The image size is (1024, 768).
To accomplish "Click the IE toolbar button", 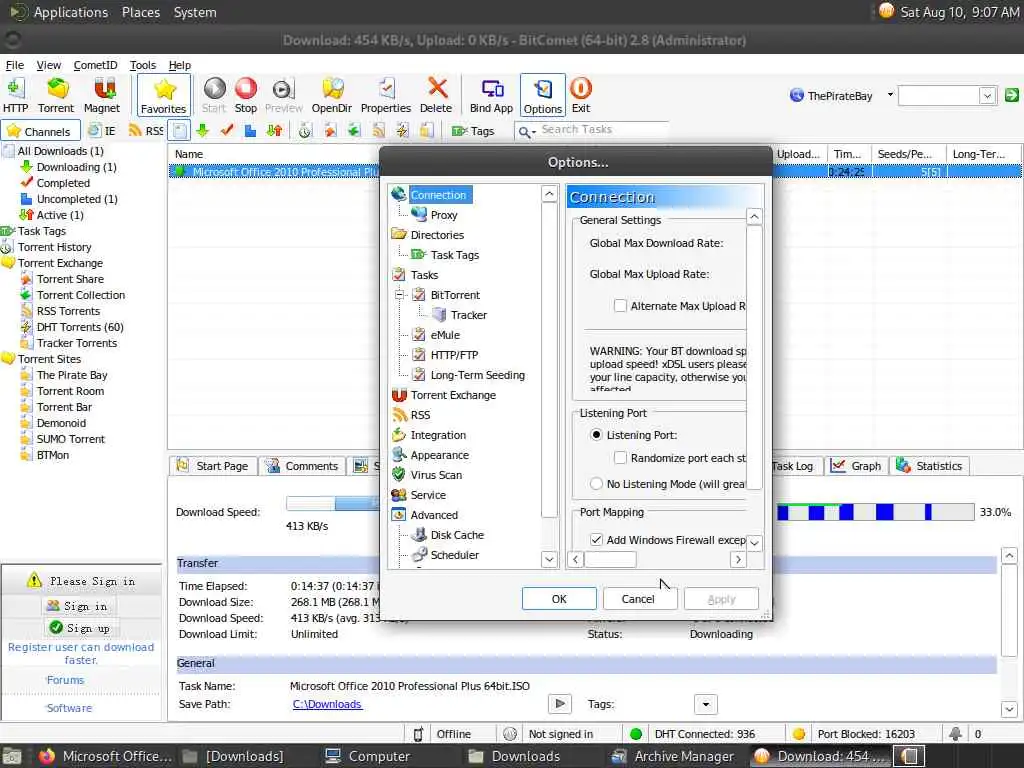I will (x=102, y=131).
